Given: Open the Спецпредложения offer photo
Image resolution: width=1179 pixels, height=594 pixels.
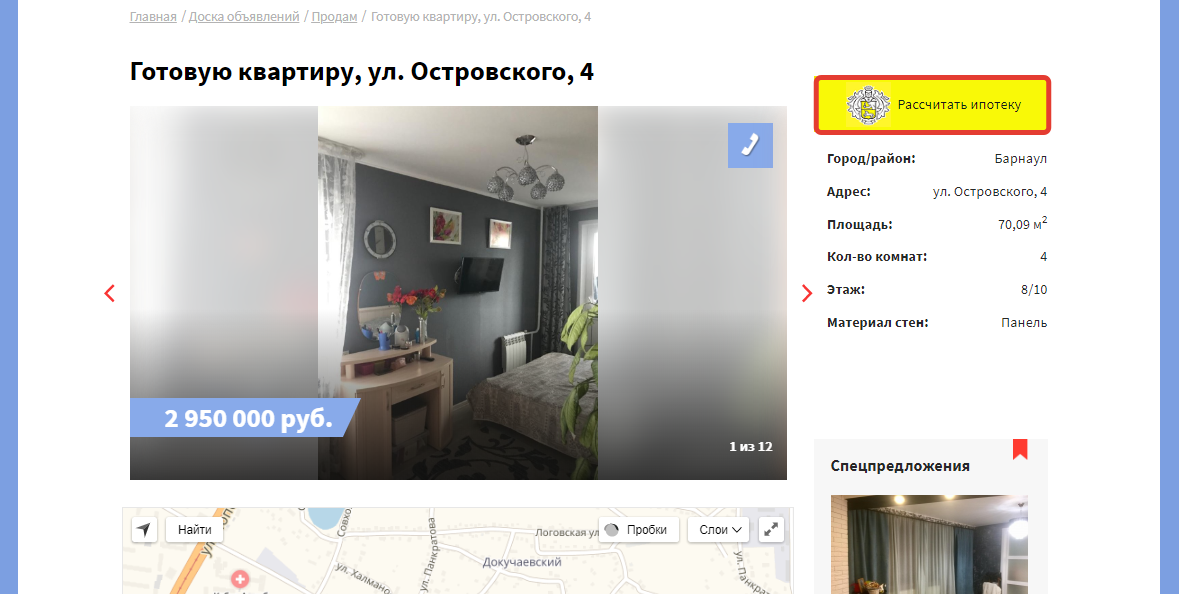Looking at the screenshot, I should (x=929, y=544).
